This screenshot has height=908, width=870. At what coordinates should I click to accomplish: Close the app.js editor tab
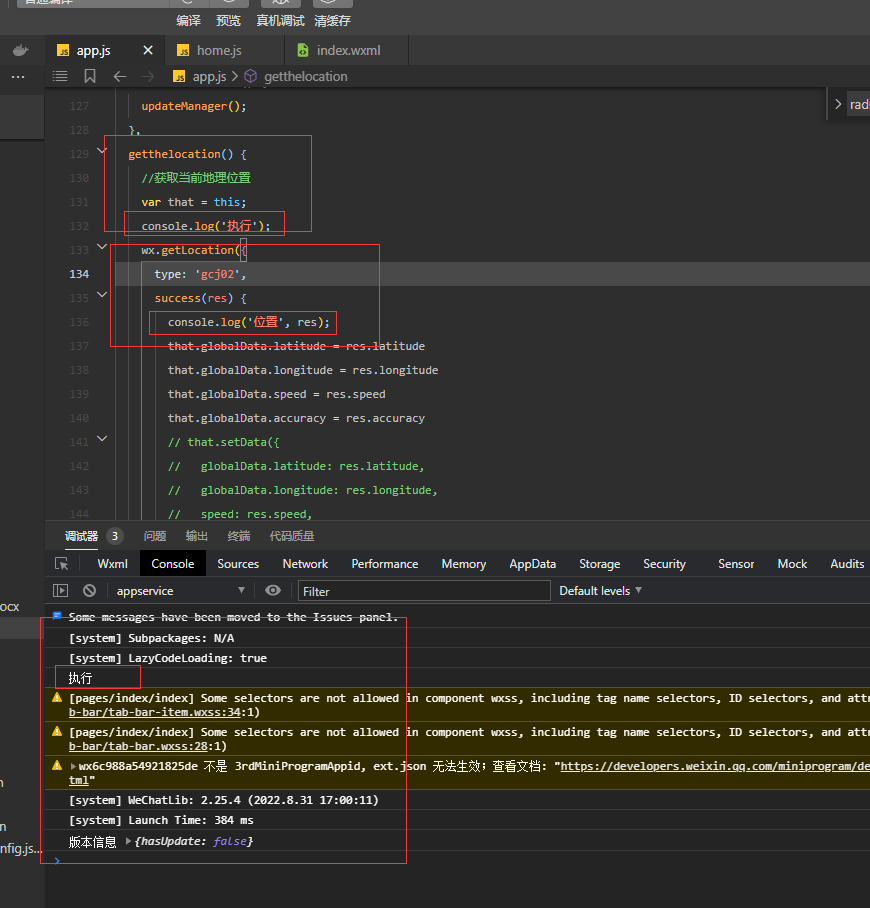(x=148, y=50)
